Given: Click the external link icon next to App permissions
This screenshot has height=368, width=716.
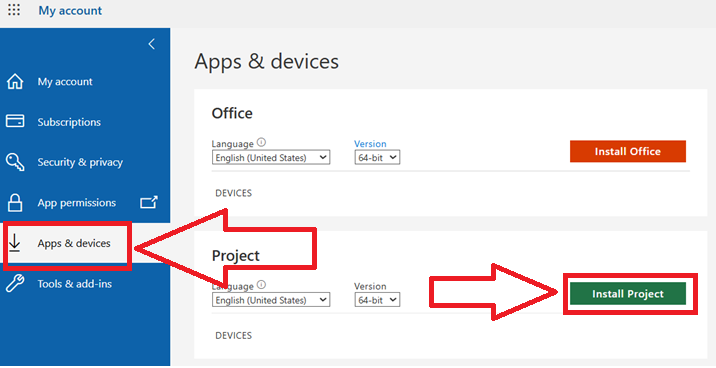Looking at the screenshot, I should coord(149,202).
